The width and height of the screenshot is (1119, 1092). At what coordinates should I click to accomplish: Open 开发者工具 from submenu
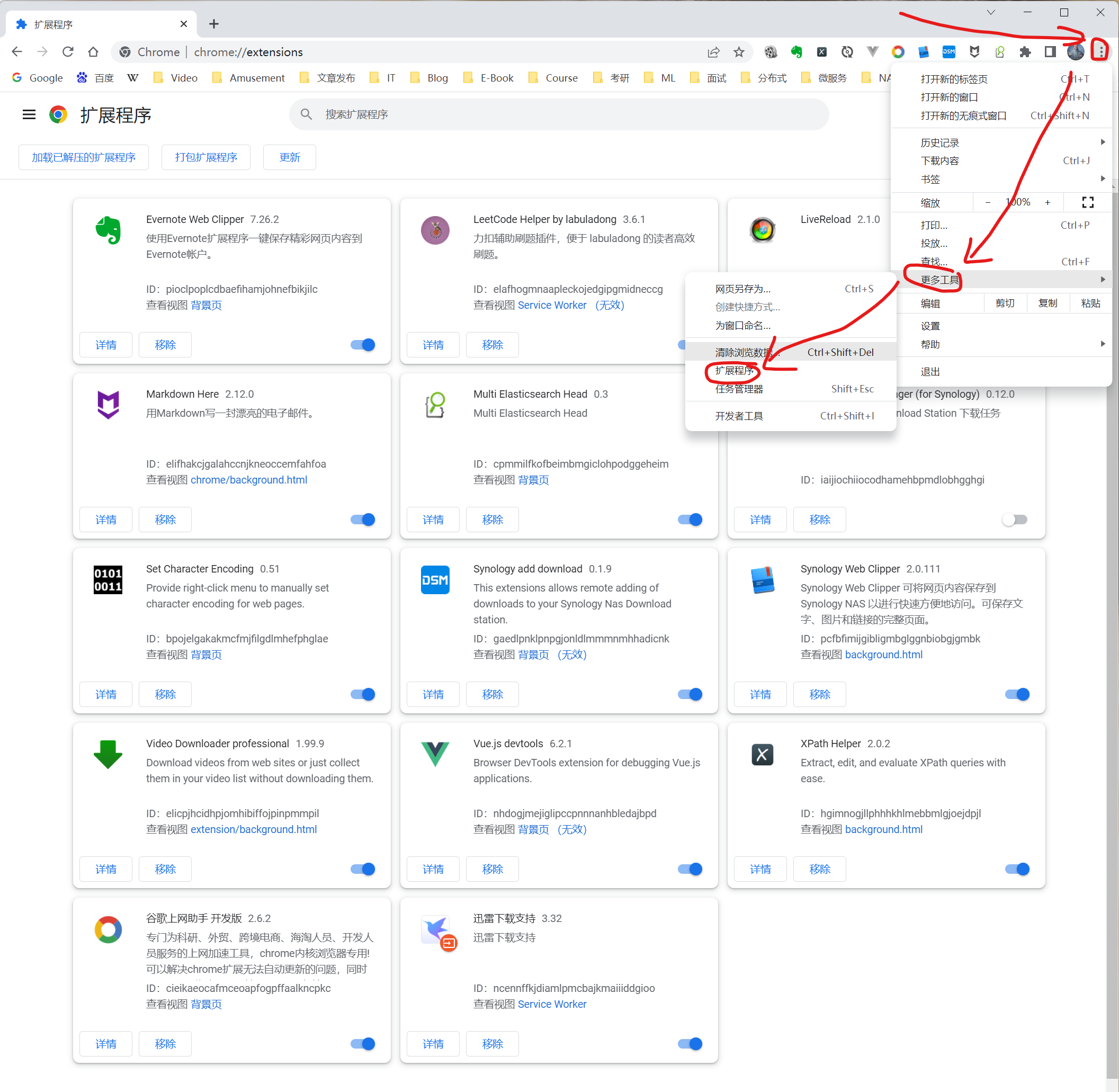tap(791, 416)
